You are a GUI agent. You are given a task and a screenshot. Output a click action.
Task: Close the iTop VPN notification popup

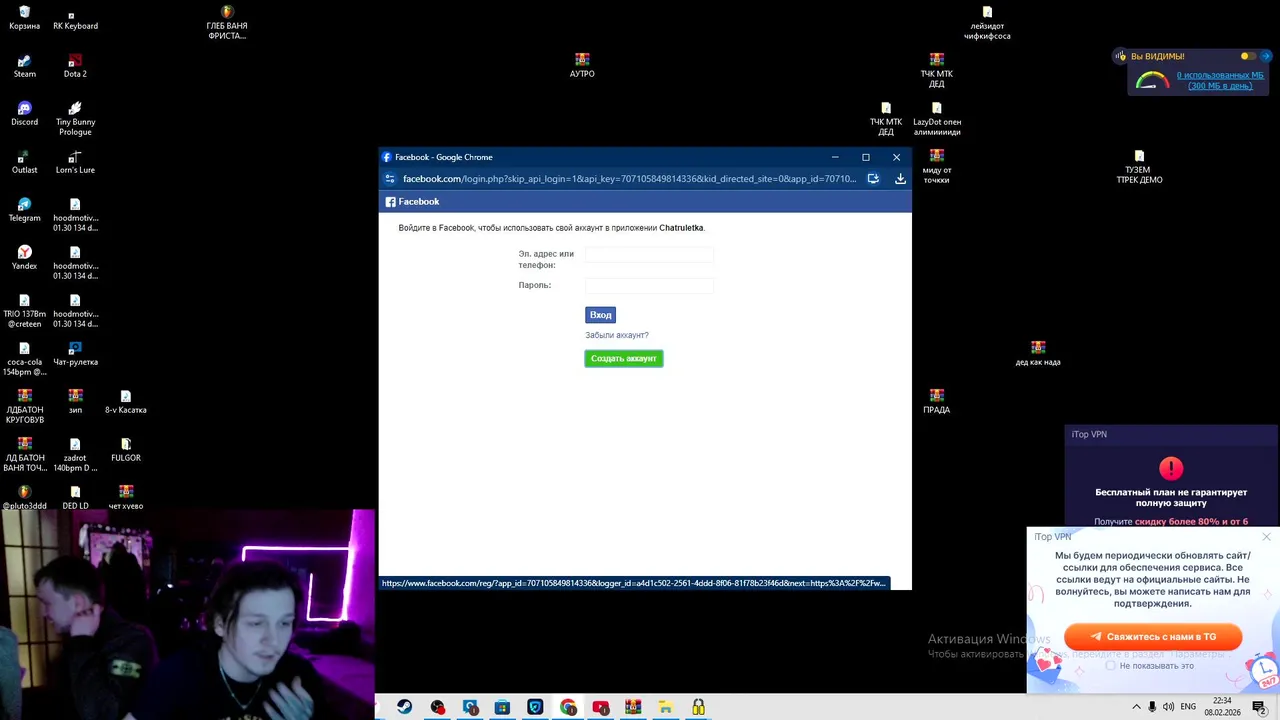click(1266, 537)
